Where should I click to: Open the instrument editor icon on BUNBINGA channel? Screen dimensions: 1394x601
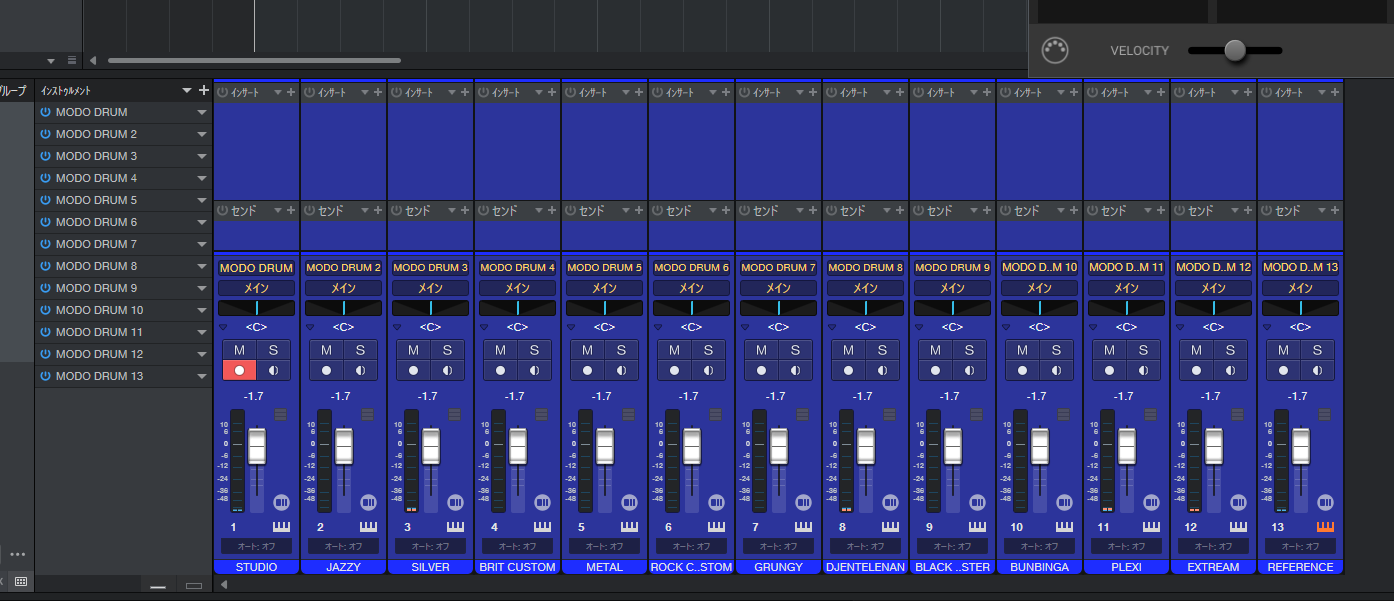[1064, 502]
